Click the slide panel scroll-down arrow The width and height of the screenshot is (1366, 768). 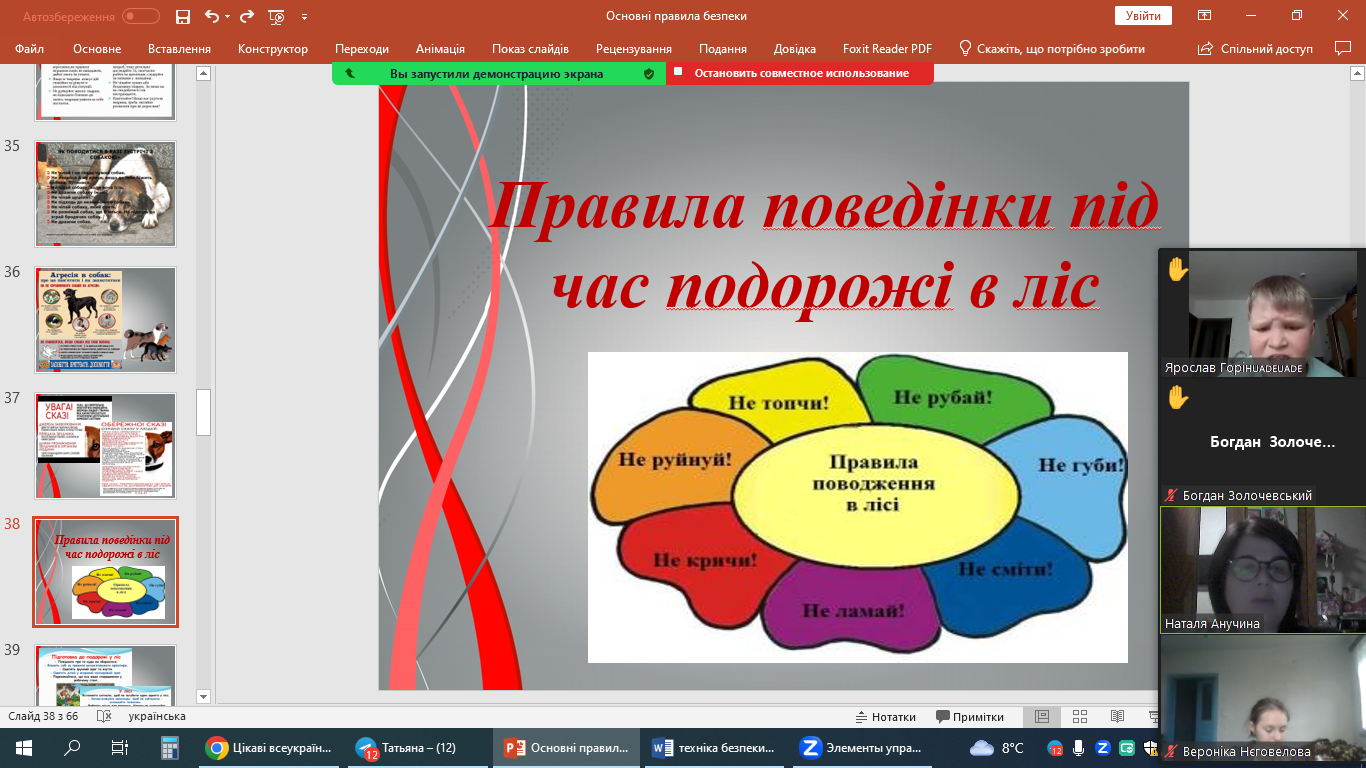[x=204, y=696]
